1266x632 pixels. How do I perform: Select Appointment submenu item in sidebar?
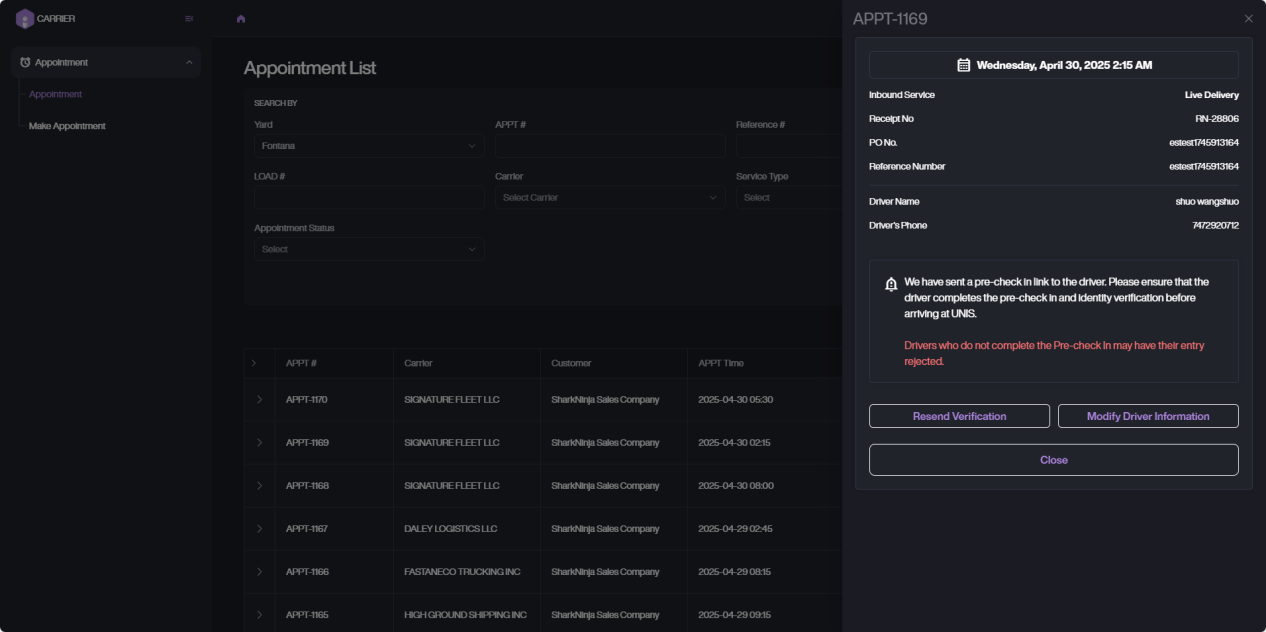pos(56,94)
